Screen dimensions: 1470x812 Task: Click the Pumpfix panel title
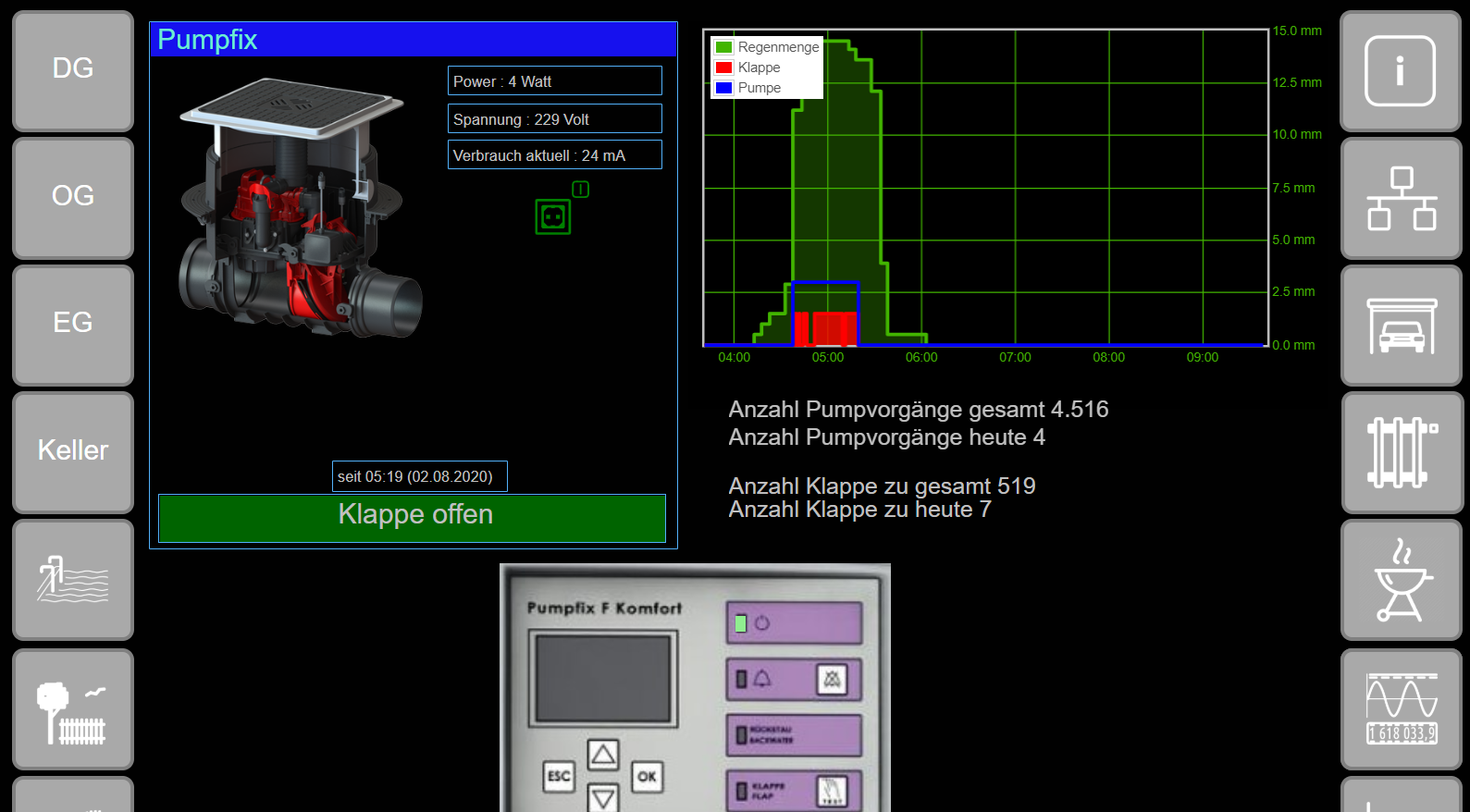[207, 40]
